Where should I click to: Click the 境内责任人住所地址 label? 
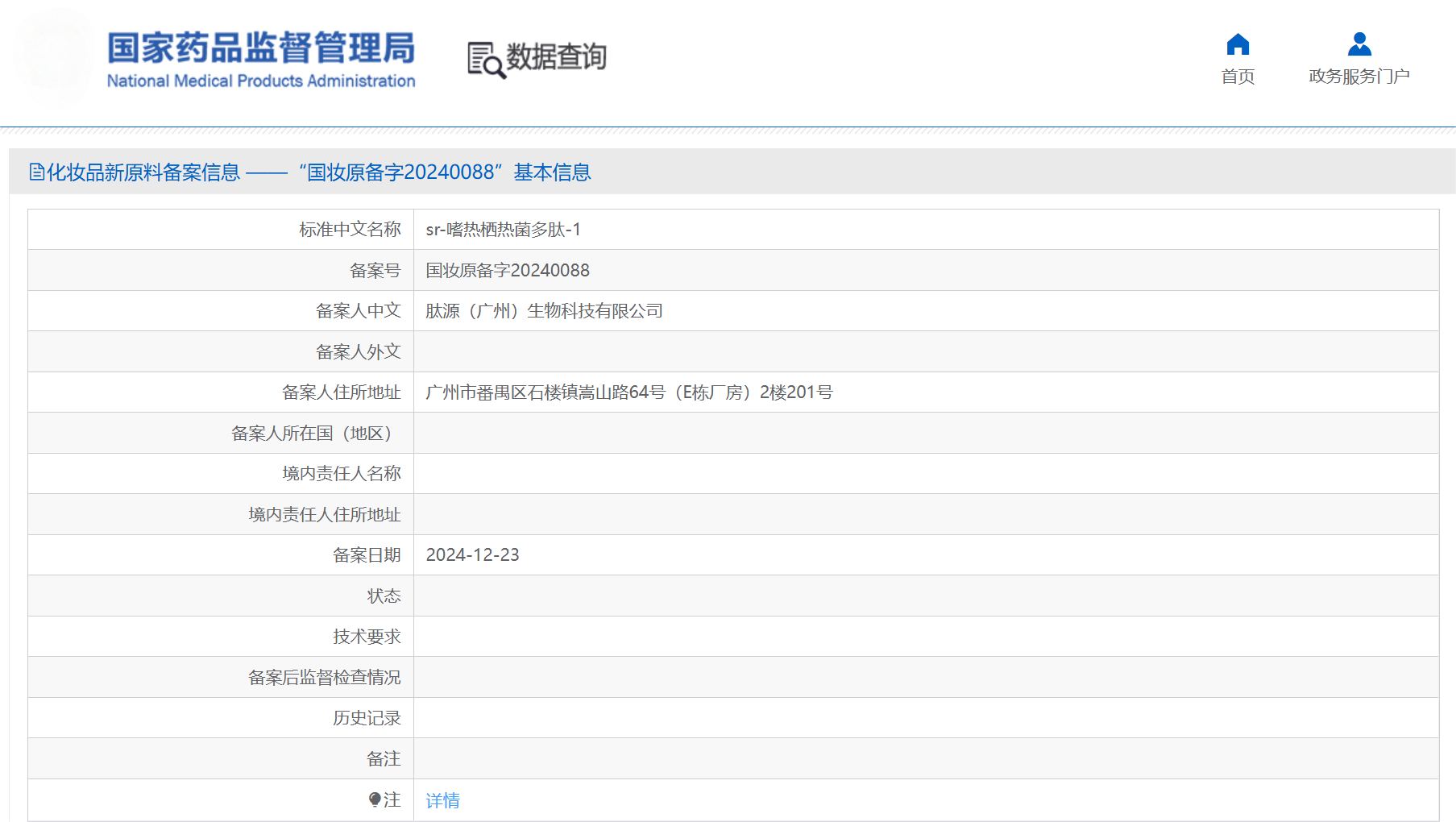324,515
